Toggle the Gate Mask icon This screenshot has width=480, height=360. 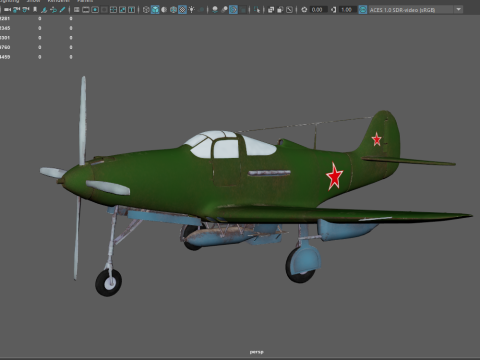pyautogui.click(x=104, y=10)
